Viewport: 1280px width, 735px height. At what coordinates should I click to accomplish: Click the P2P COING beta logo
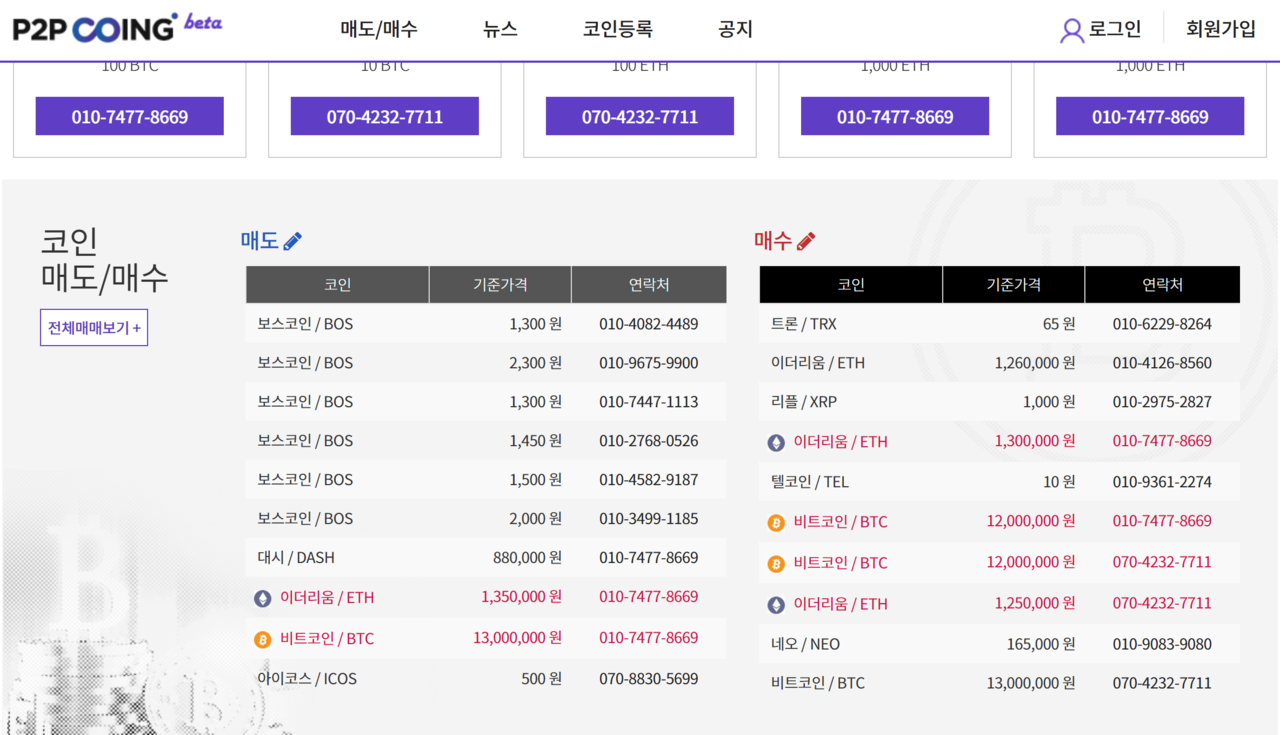[x=117, y=28]
